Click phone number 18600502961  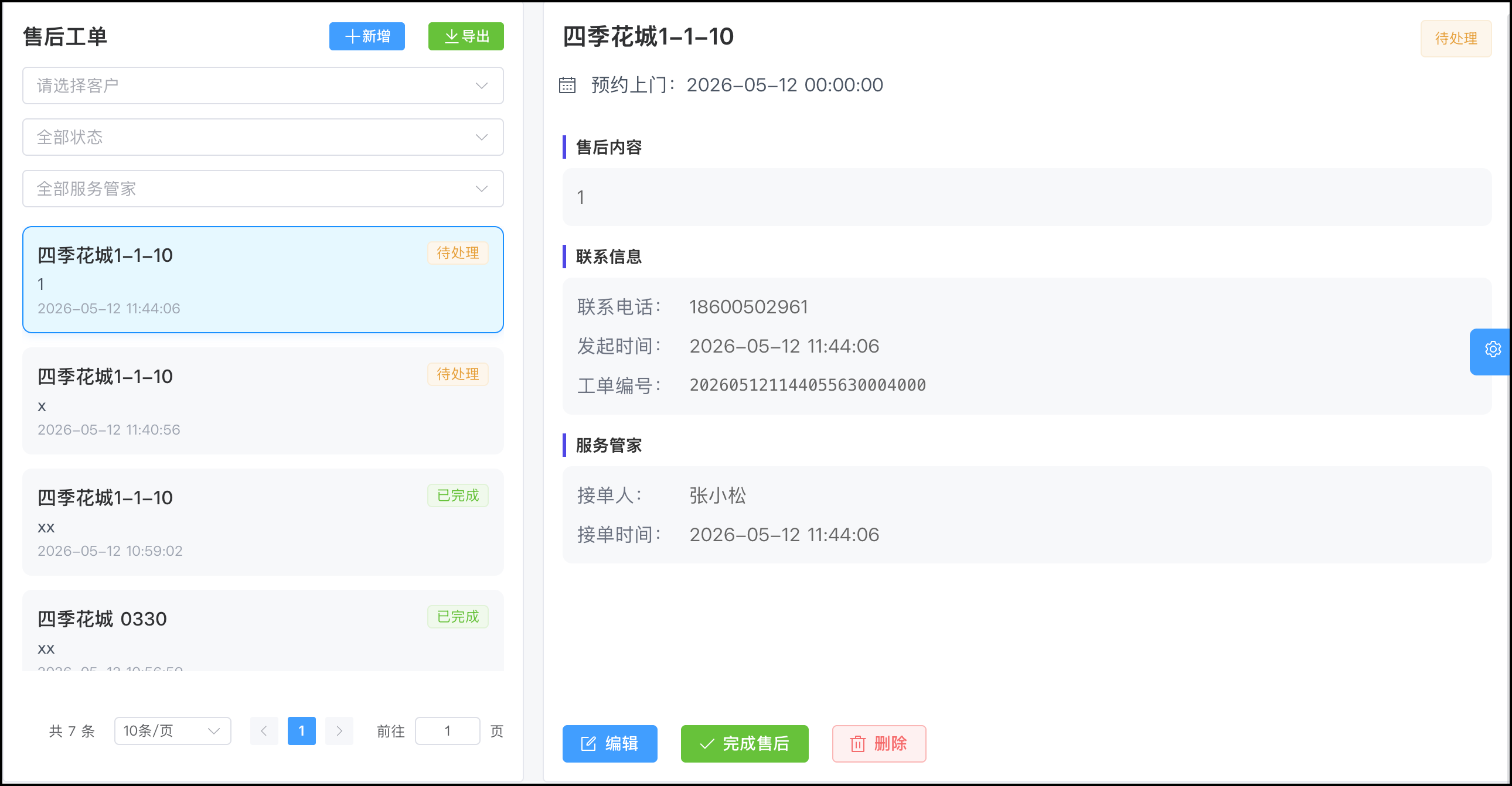[x=748, y=307]
